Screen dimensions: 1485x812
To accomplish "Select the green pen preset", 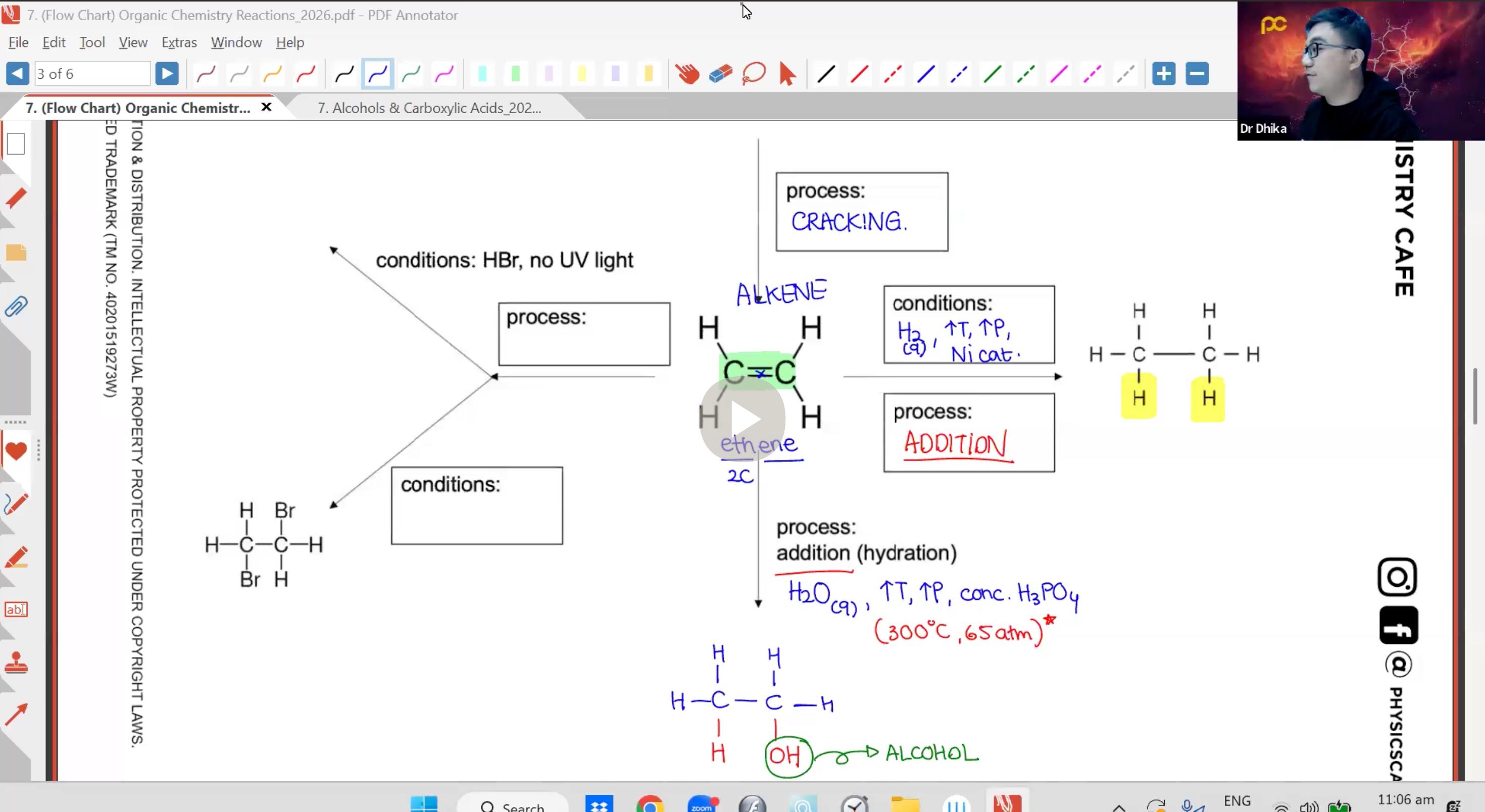I will point(411,74).
